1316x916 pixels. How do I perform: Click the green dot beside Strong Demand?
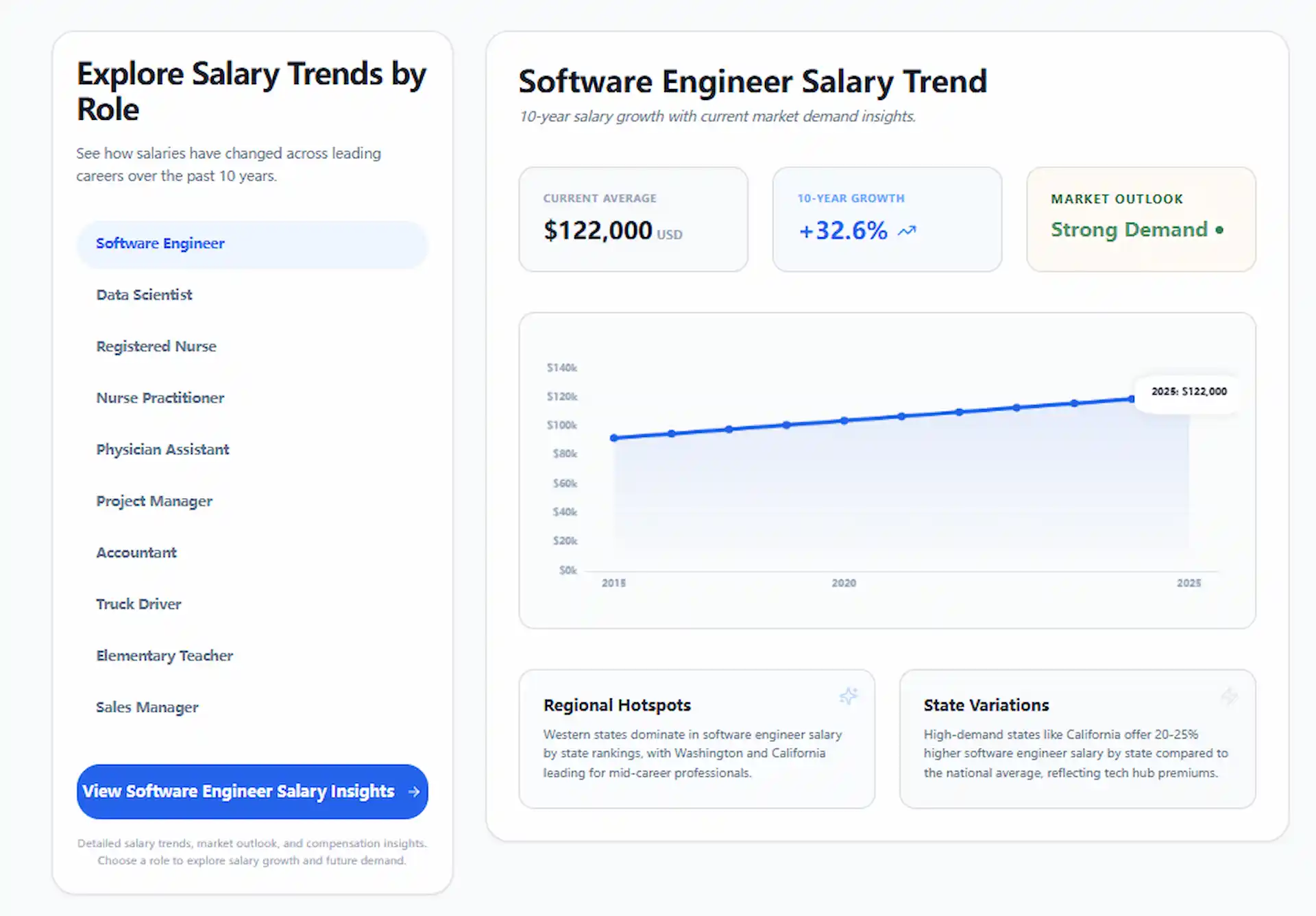[x=1219, y=230]
